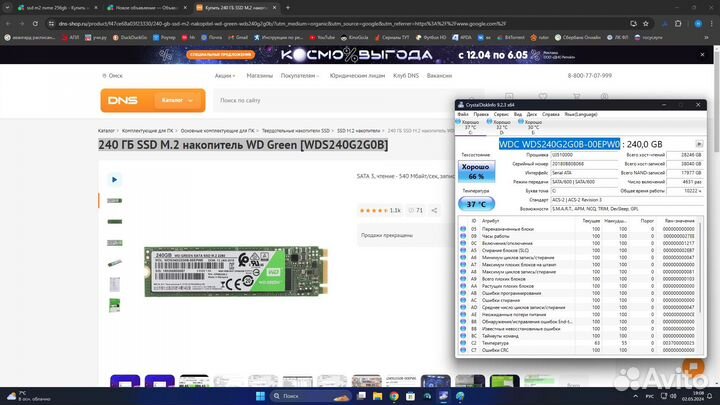The height and width of the screenshot is (405, 720).
Task: Expand the Покупателям menu
Action: [299, 76]
